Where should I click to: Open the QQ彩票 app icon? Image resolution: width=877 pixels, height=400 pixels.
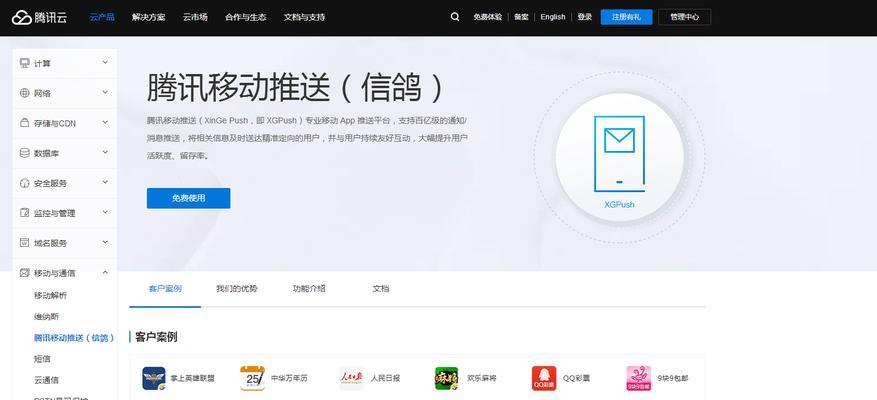click(x=544, y=378)
